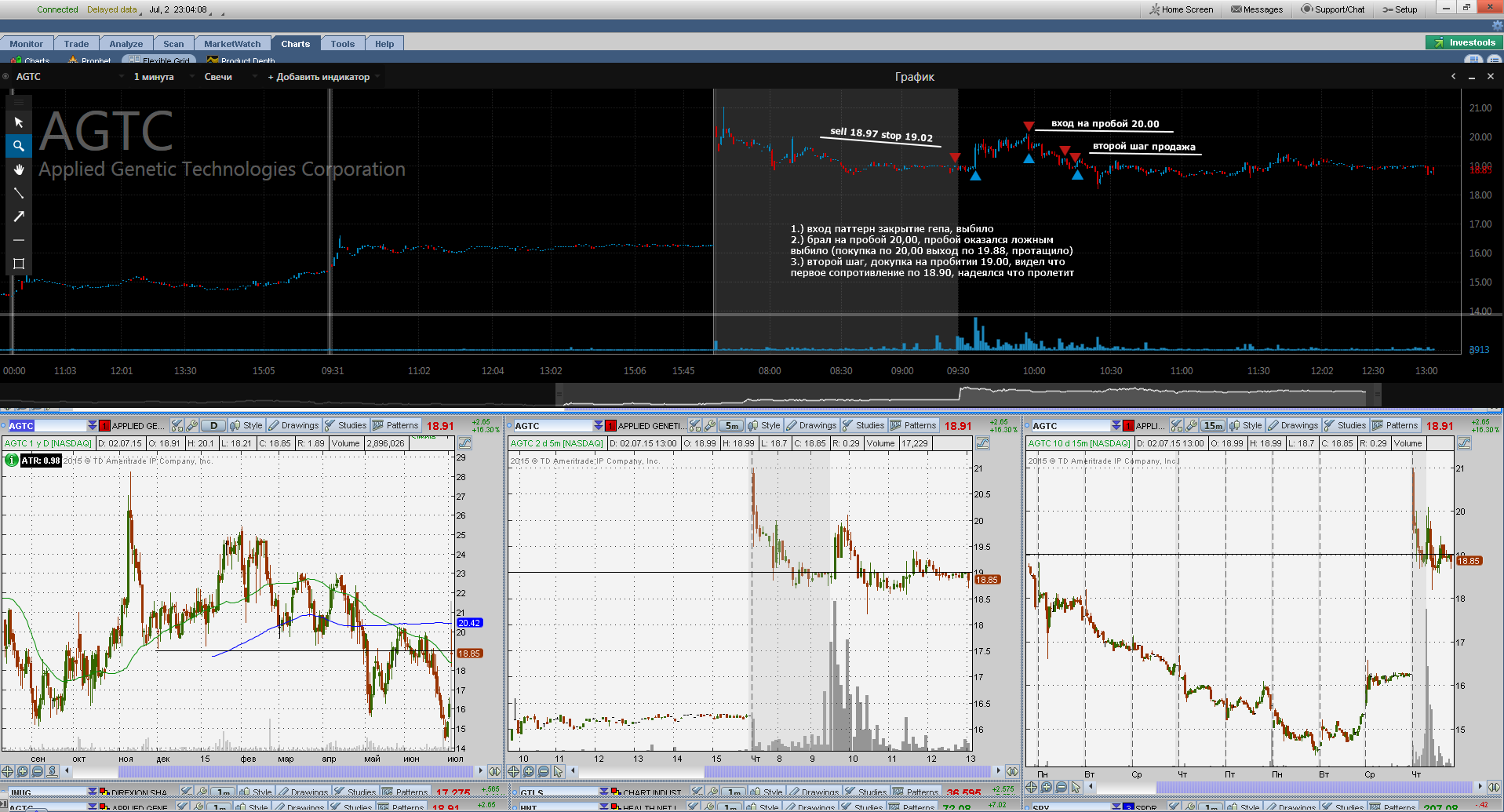Open share chart icon in 5m AGTC chart
The height and width of the screenshot is (812, 1504).
695,425
